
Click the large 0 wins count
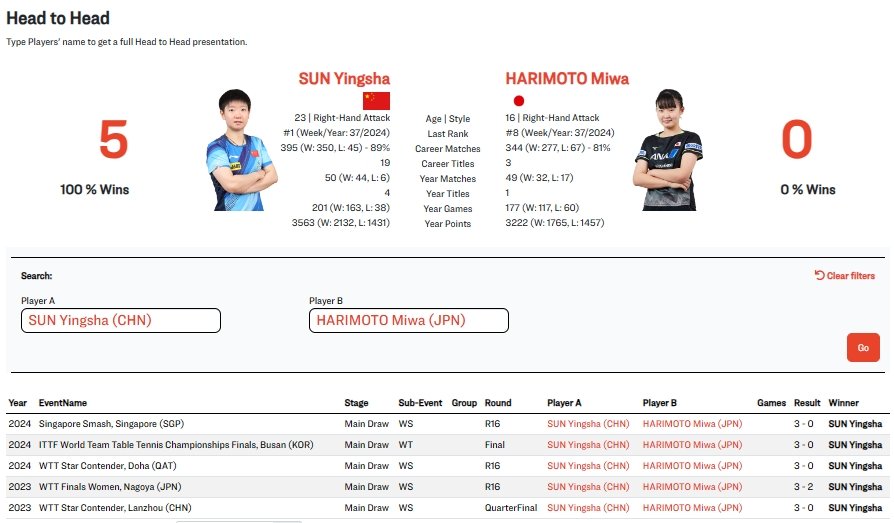point(797,140)
